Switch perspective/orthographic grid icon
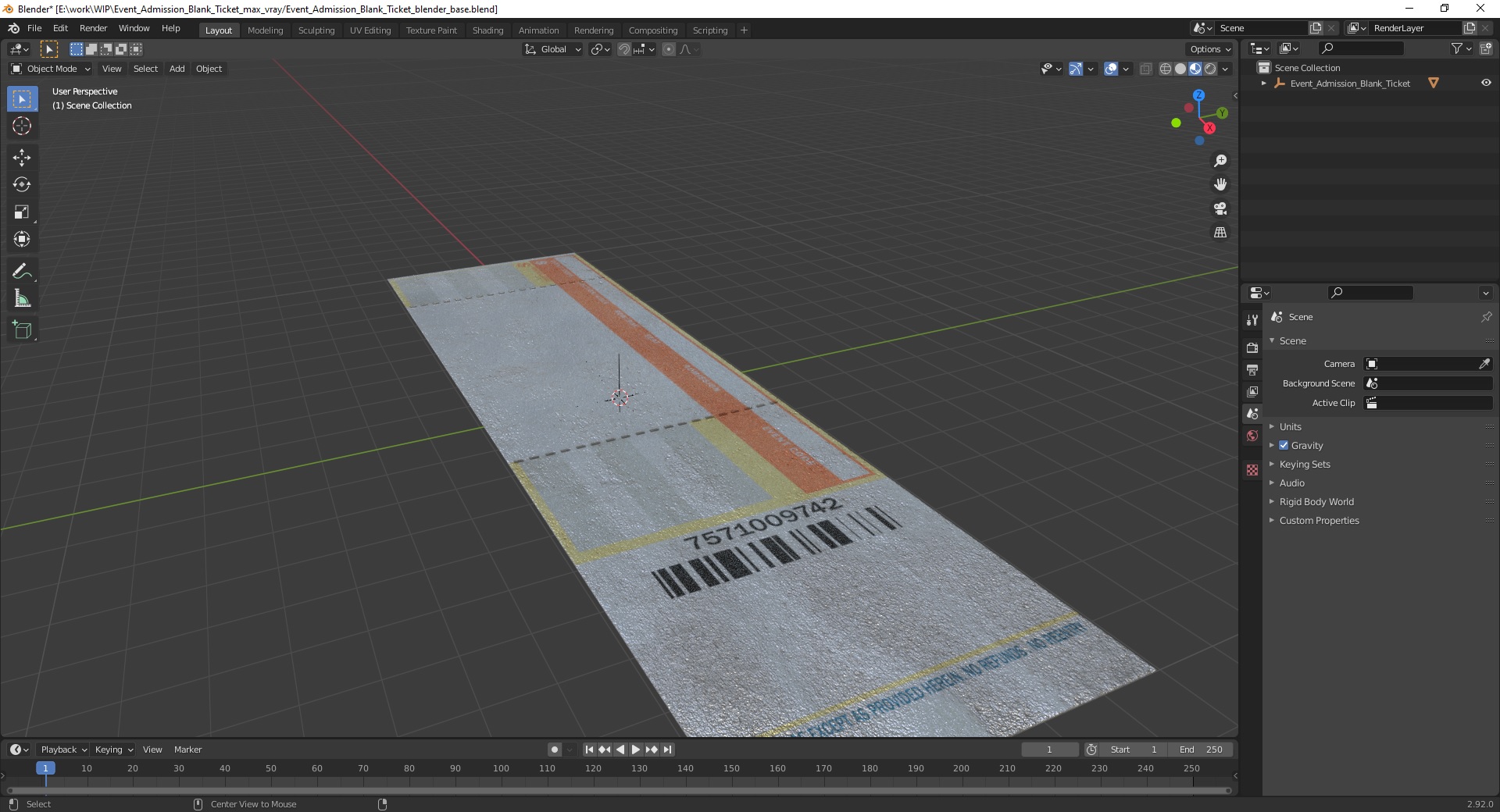This screenshot has width=1500, height=812. [x=1220, y=232]
